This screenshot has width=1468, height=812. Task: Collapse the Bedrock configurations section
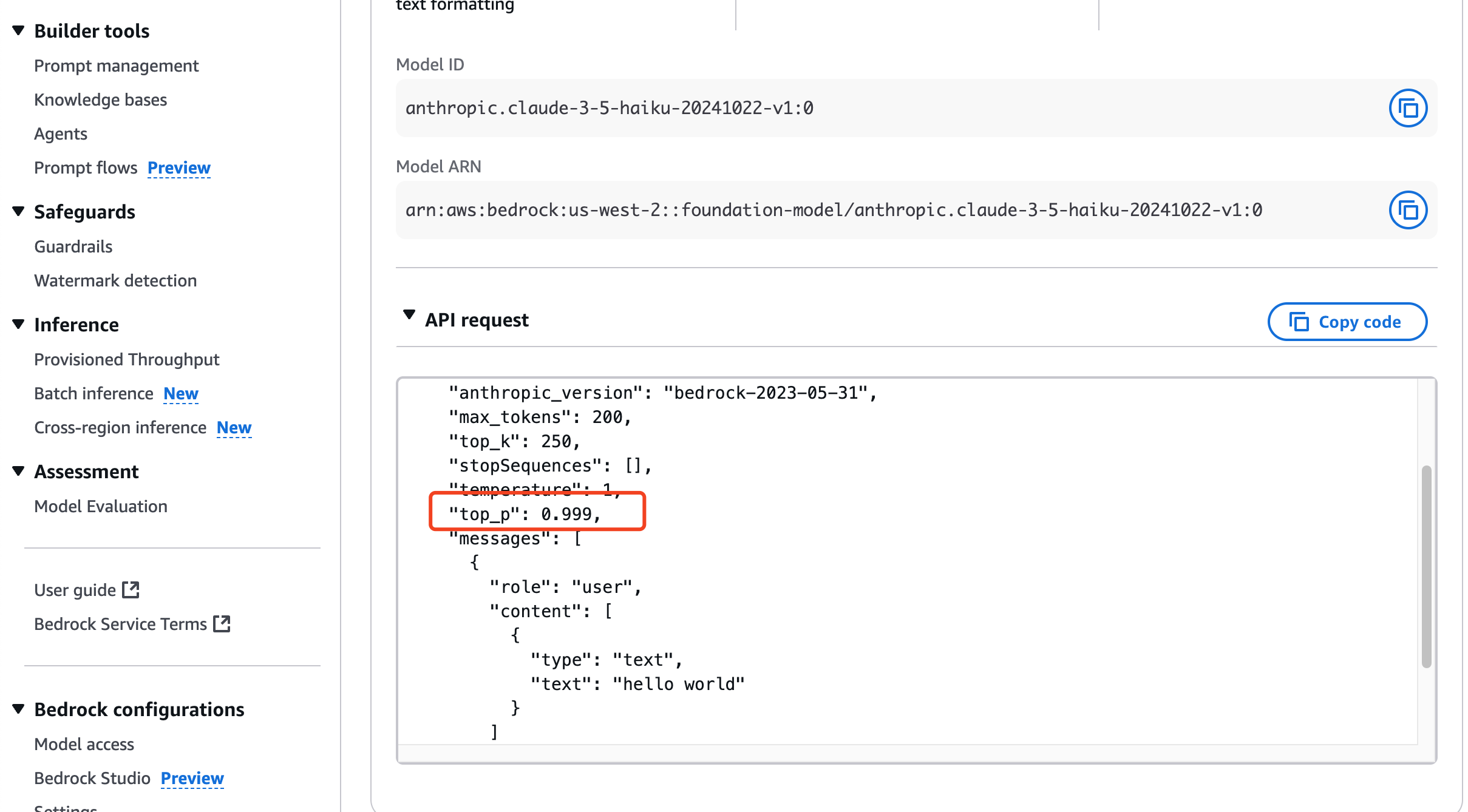click(18, 709)
